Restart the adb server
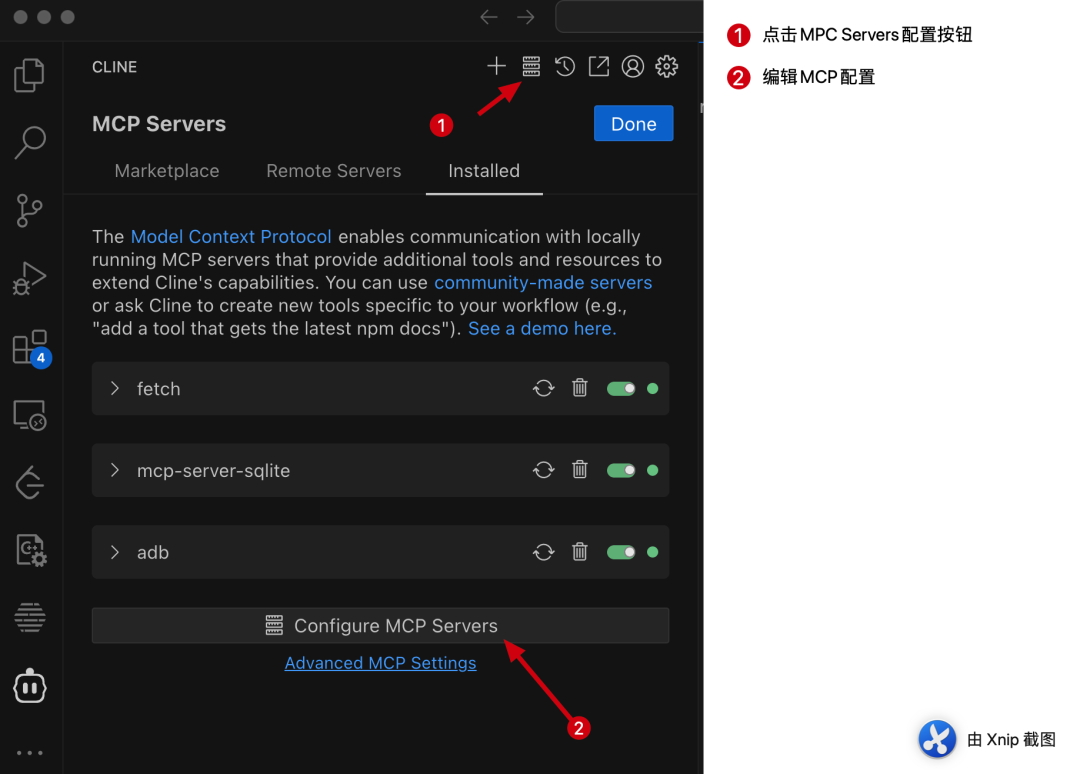Image resolution: width=1080 pixels, height=774 pixels. [543, 552]
